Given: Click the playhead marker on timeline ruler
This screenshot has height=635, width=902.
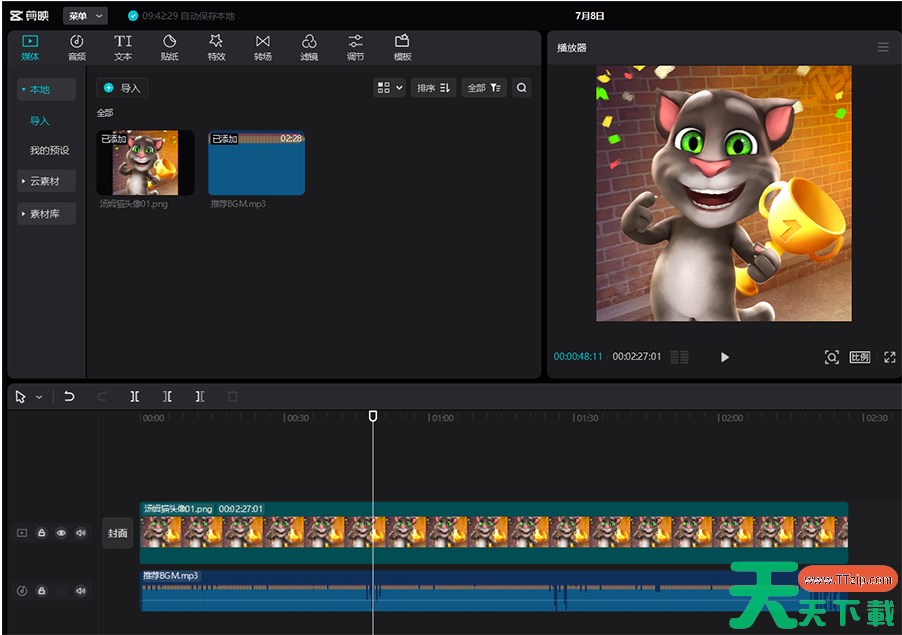Looking at the screenshot, I should click(x=373, y=415).
